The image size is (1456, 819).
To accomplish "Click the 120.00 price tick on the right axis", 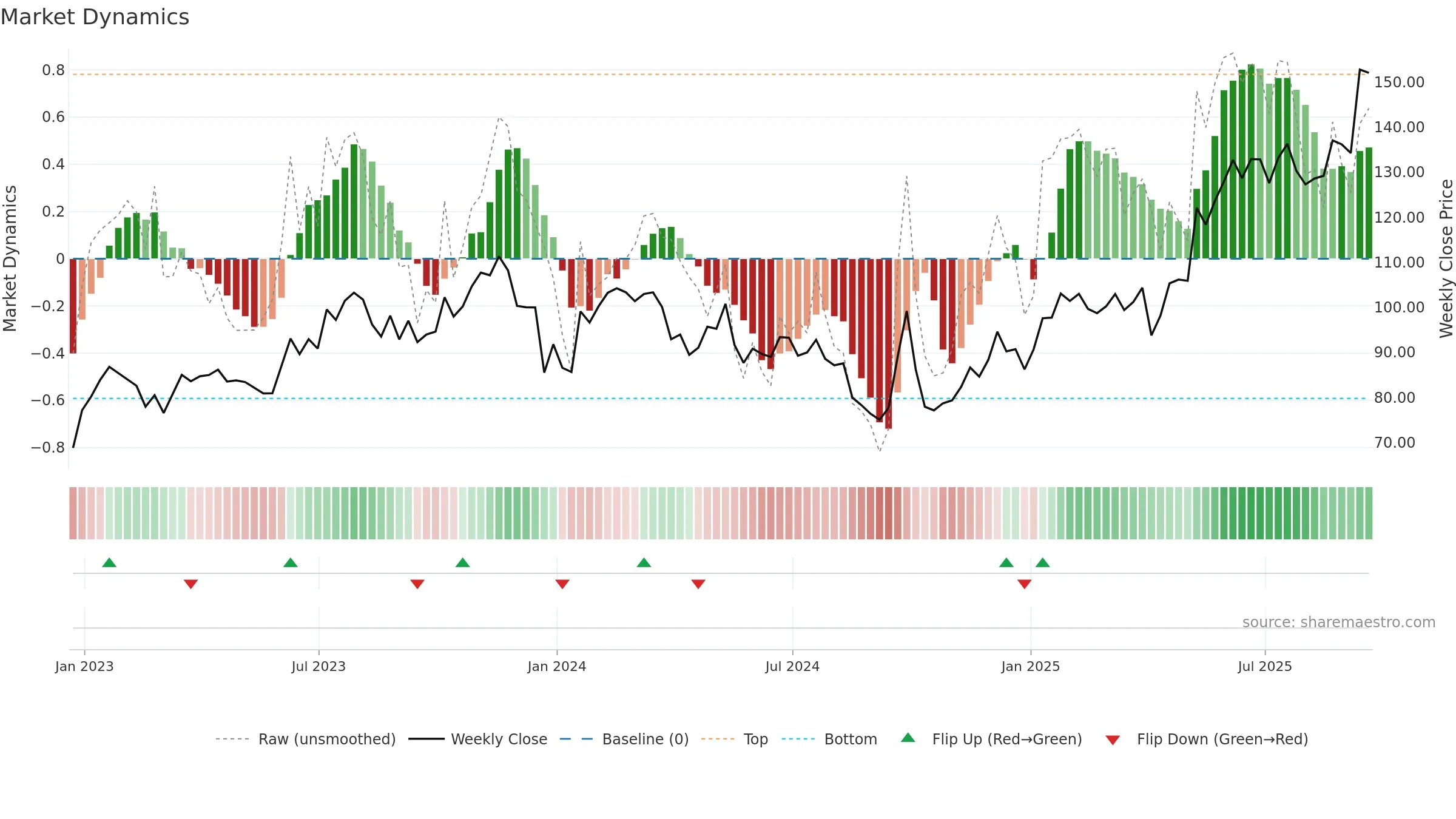I will (1399, 217).
